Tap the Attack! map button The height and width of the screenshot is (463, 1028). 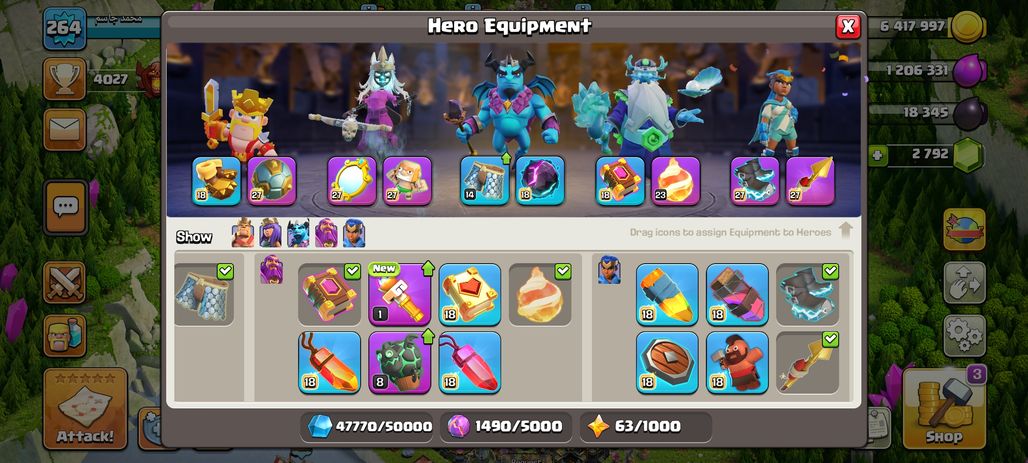pyautogui.click(x=85, y=408)
